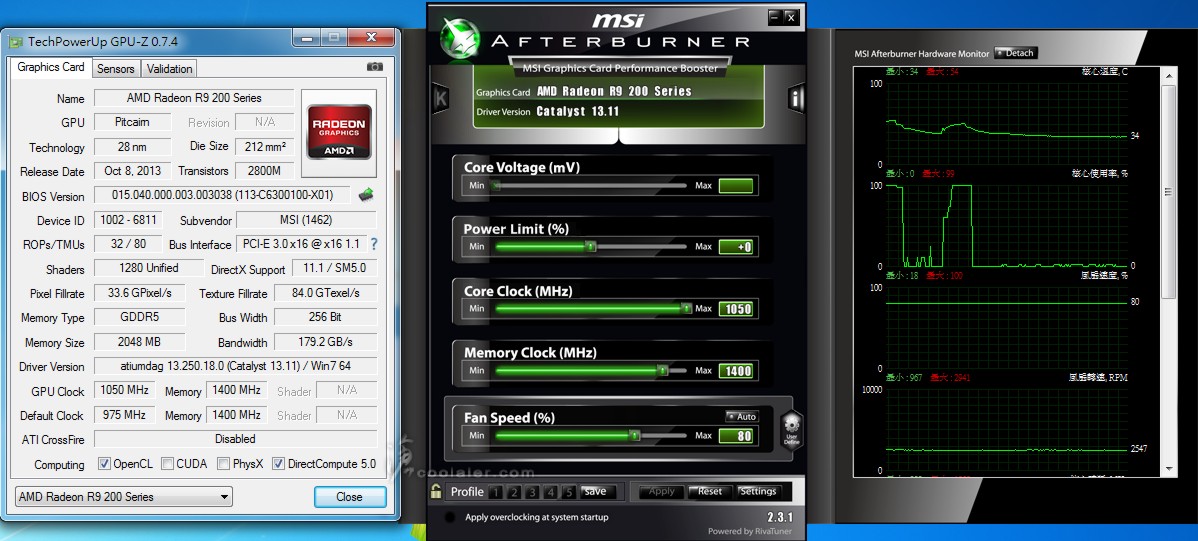Screen dimensions: 1198x541
Task: Minimize the Afterburner window
Action: coord(775,16)
